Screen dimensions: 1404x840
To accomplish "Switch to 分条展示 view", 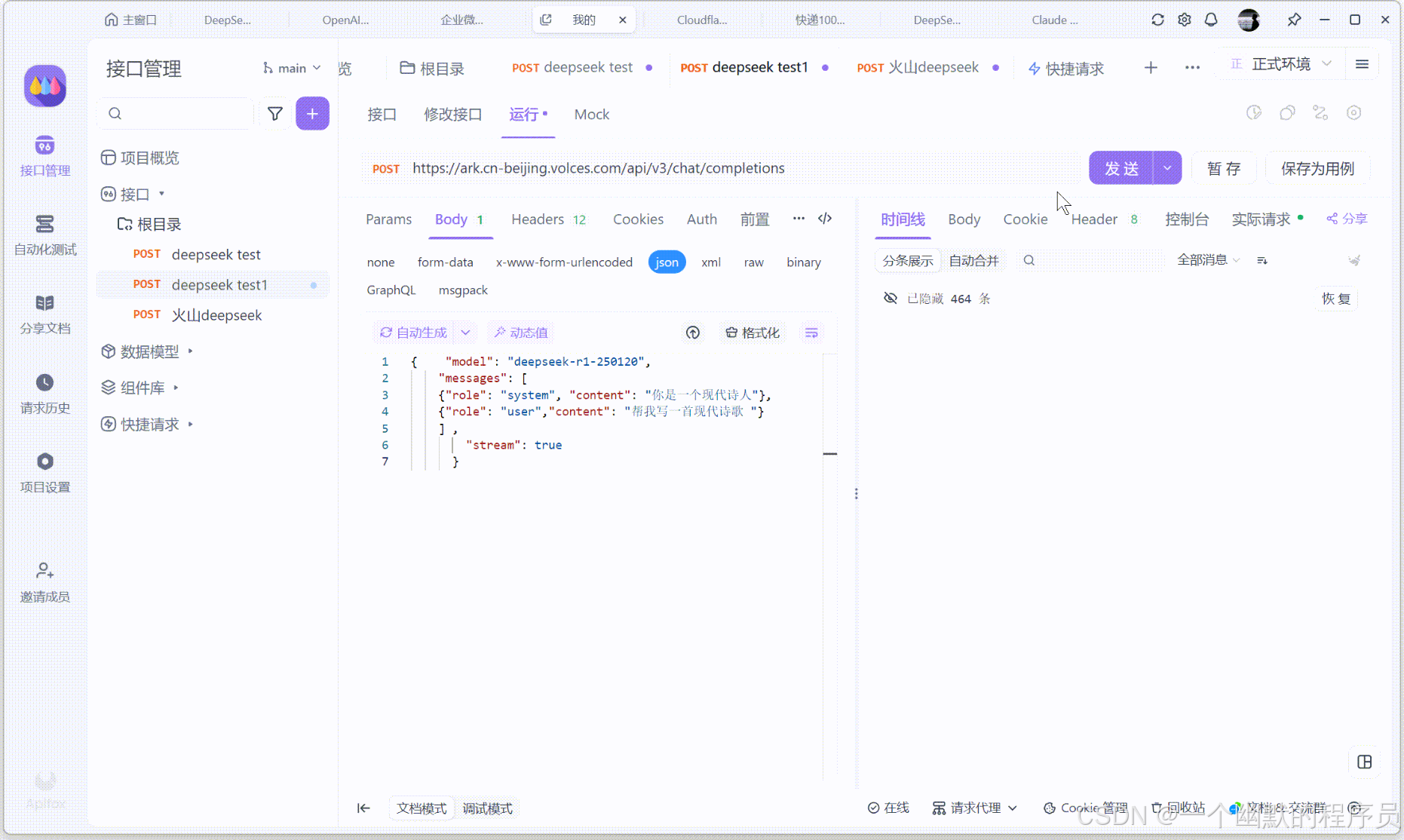I will (x=908, y=261).
